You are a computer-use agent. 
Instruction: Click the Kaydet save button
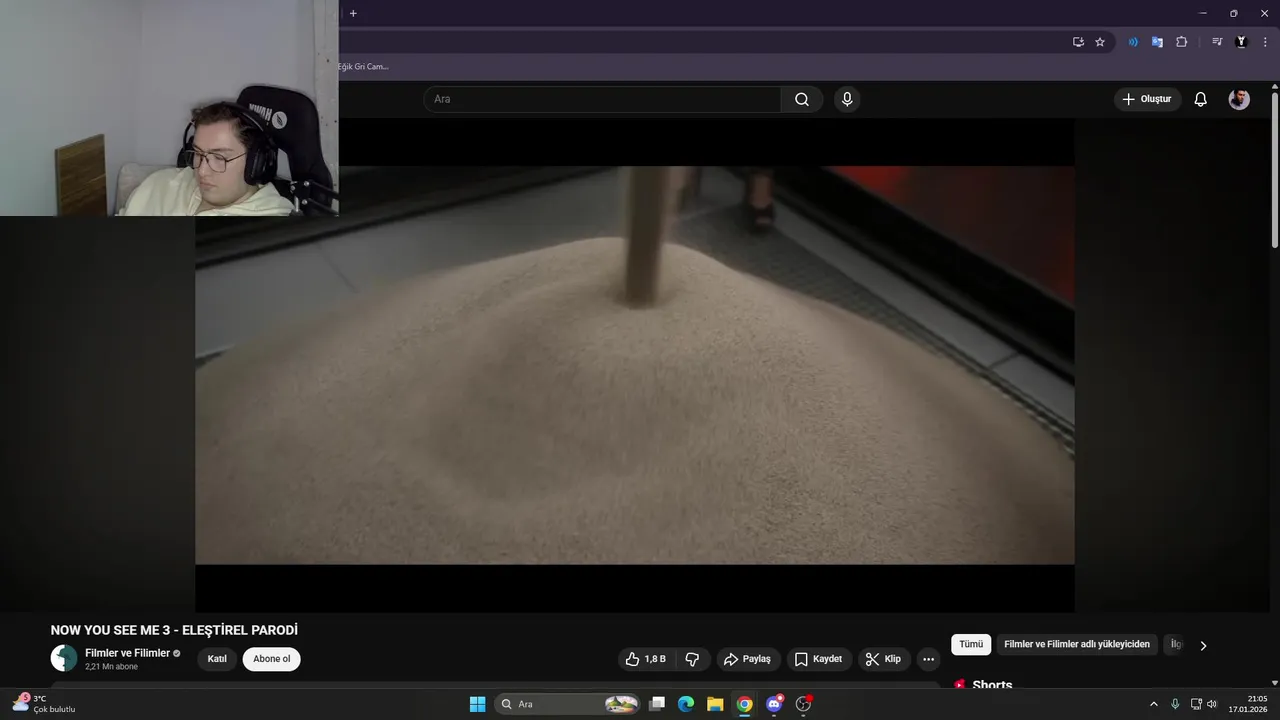pos(818,659)
